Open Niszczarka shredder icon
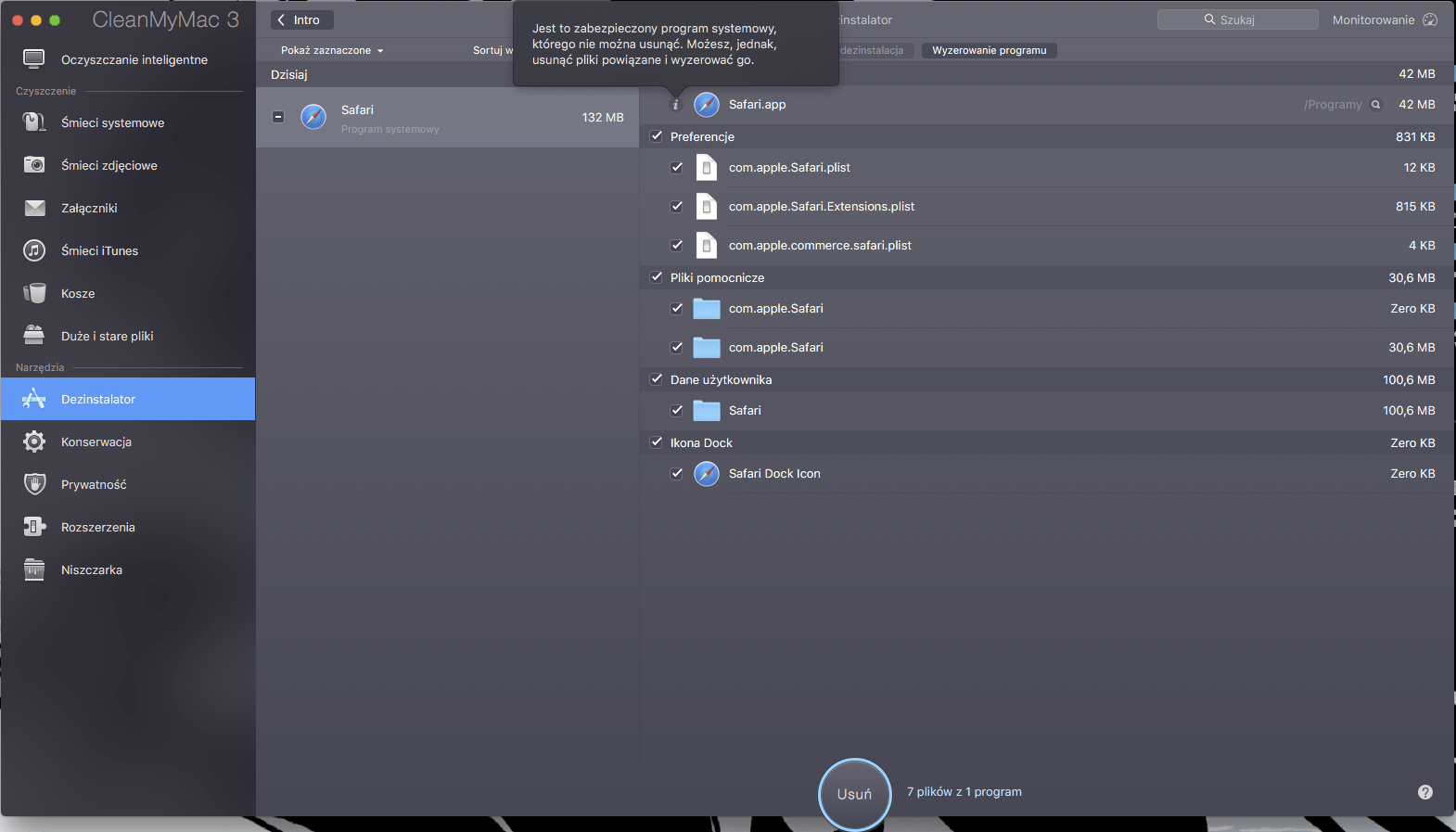The image size is (1456, 832). tap(34, 570)
